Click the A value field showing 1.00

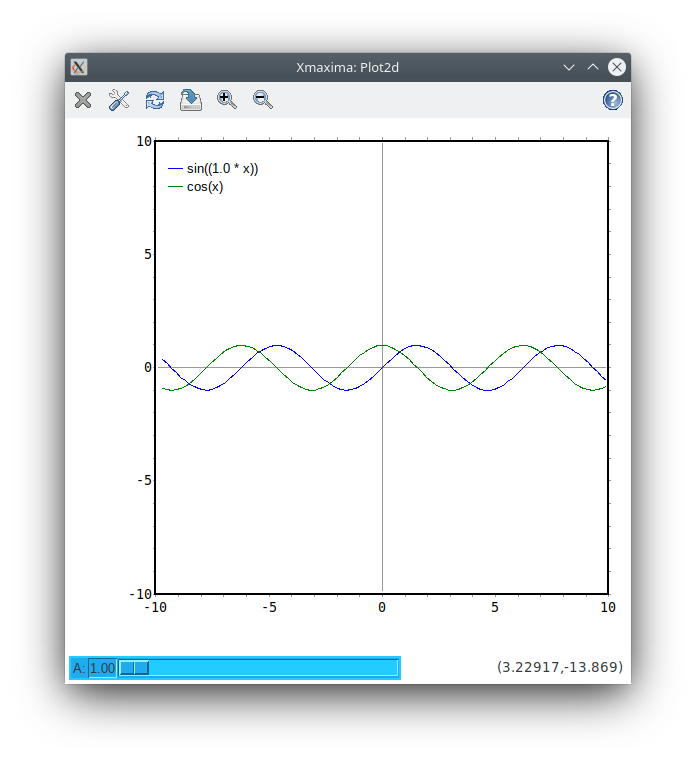coord(102,668)
